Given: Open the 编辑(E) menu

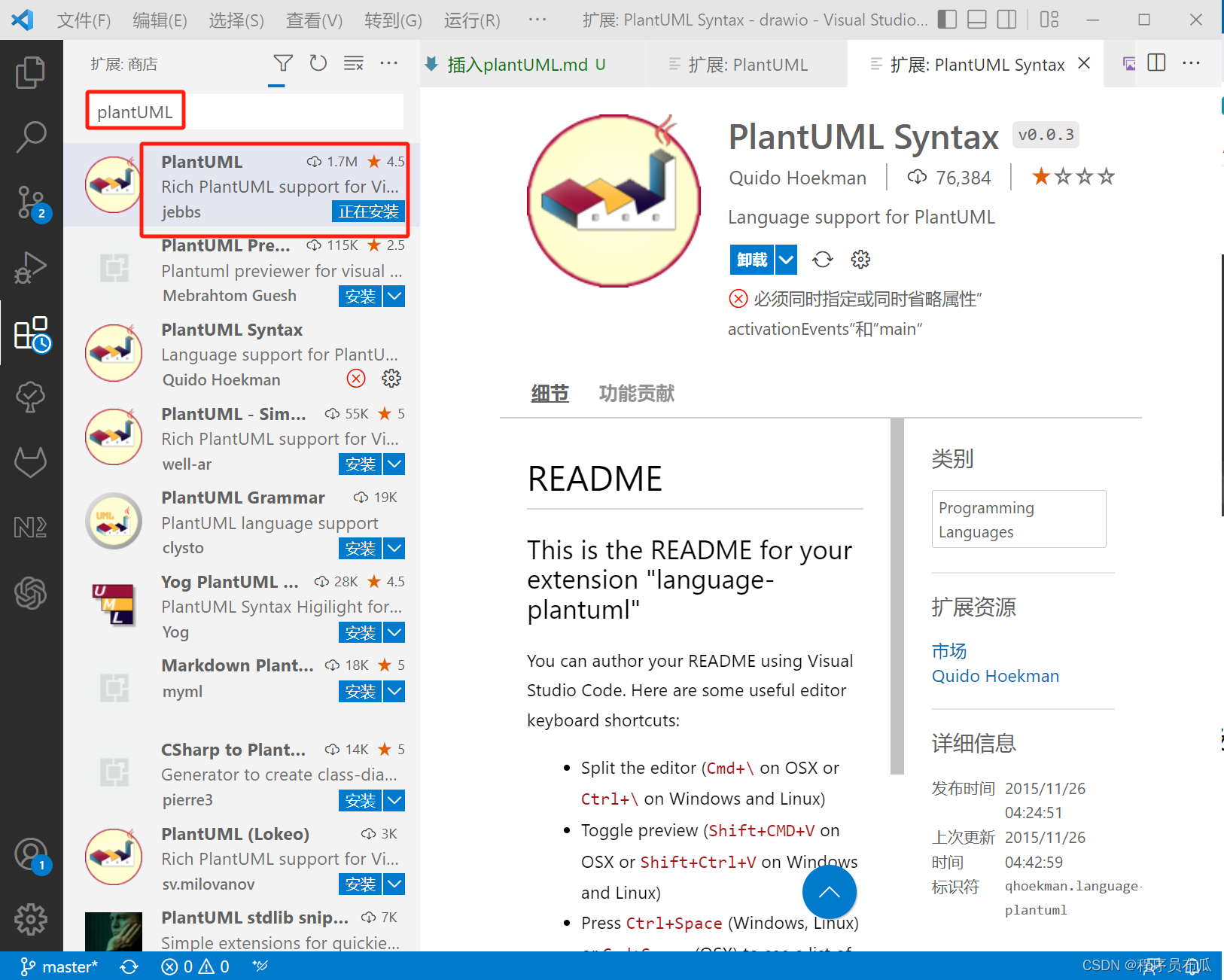Looking at the screenshot, I should [x=160, y=20].
